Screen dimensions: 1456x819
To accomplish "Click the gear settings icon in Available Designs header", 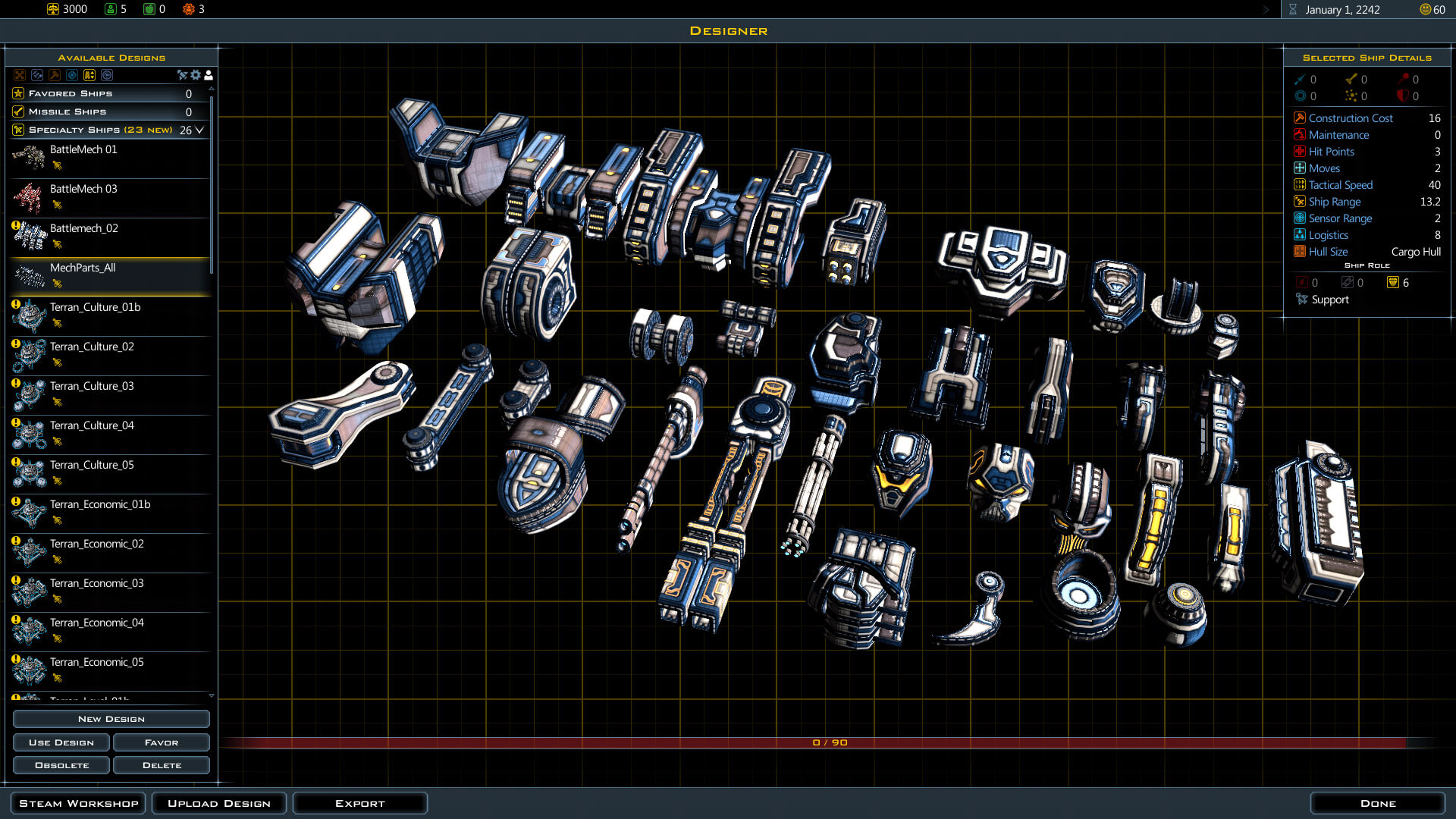I will (x=196, y=75).
